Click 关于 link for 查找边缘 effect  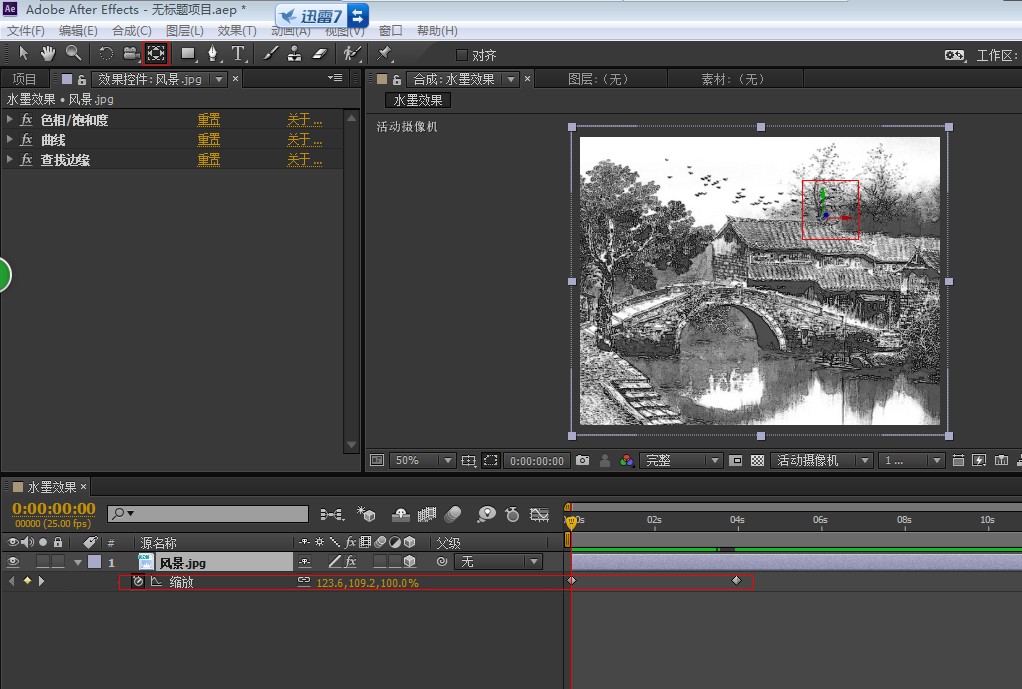pos(304,160)
